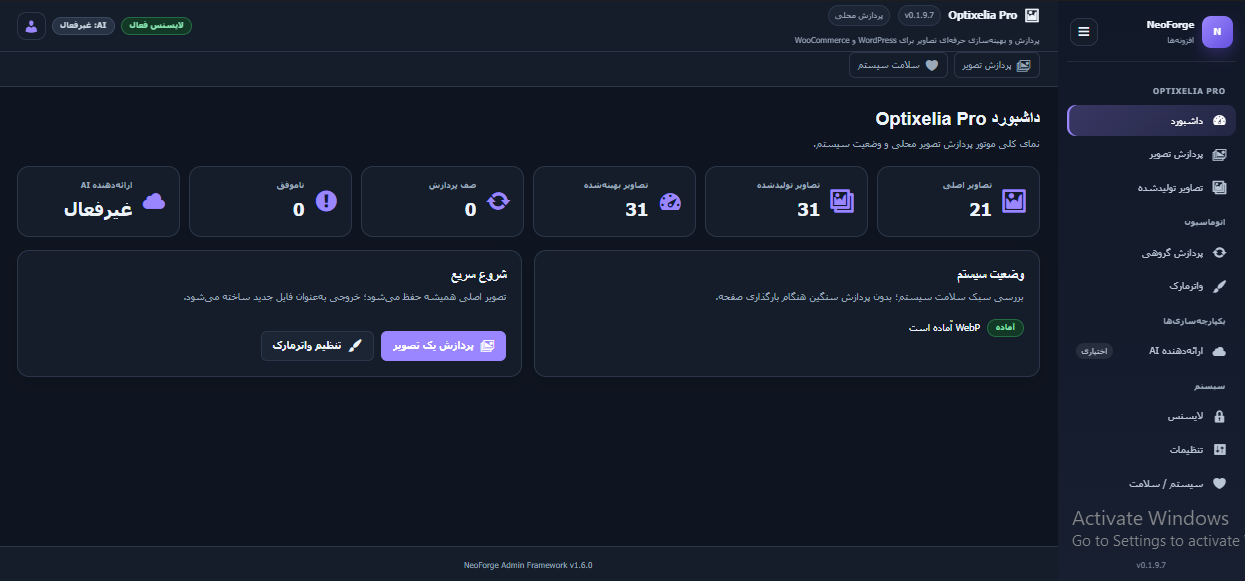
Task: Click the پردازش تصویر sidebar image icon
Action: point(1219,154)
